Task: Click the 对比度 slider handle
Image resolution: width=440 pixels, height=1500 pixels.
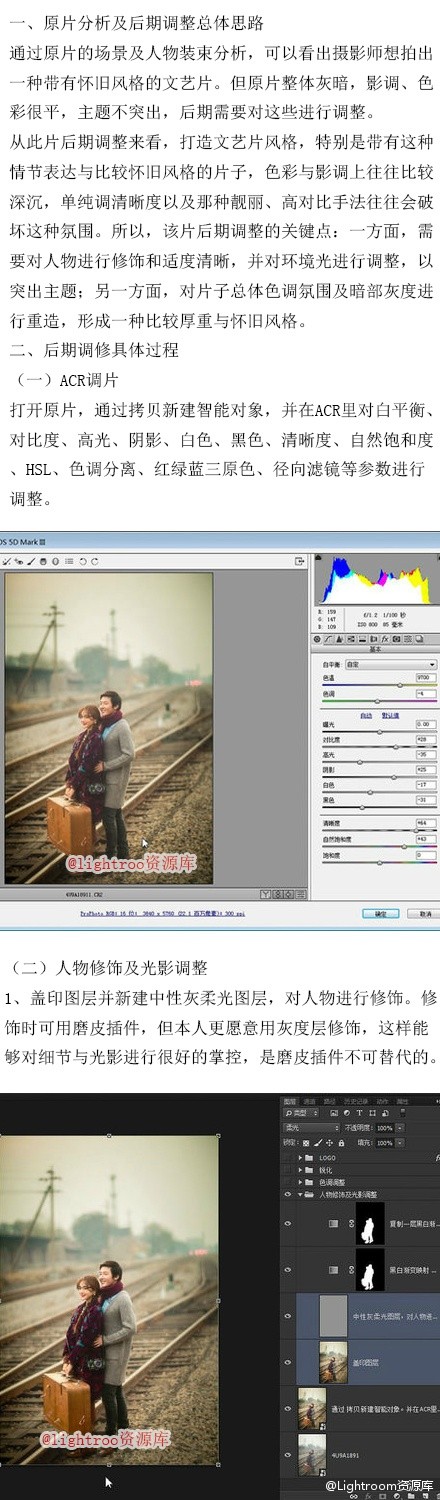Action: pos(396,747)
